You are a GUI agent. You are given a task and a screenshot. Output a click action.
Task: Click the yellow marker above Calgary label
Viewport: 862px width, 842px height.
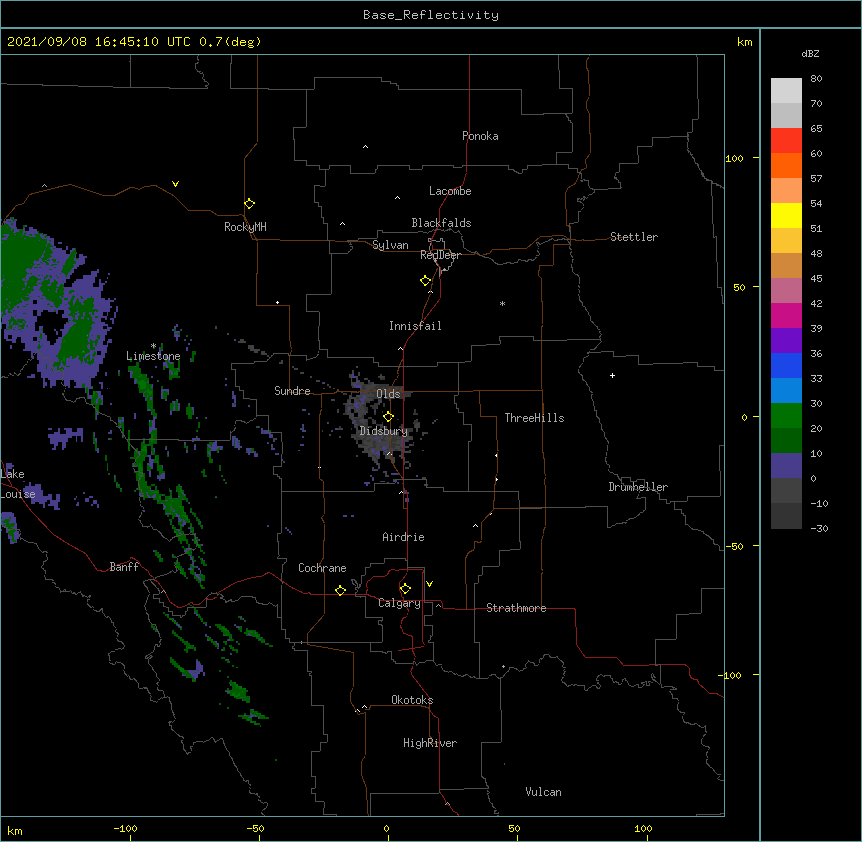(x=405, y=589)
